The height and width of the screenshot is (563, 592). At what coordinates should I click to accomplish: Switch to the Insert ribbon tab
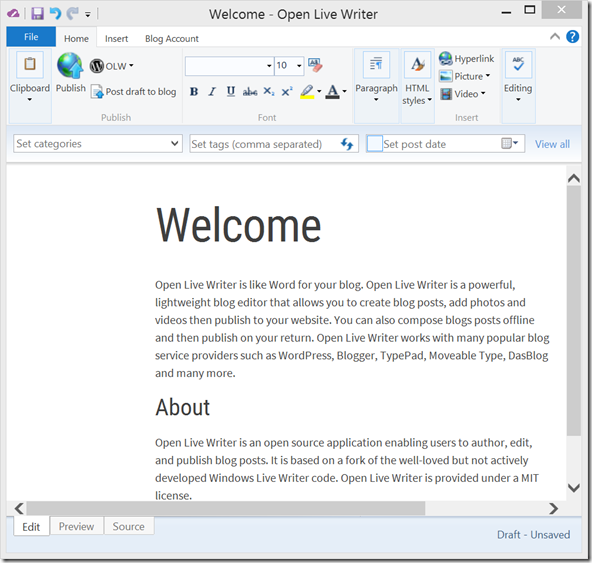116,39
